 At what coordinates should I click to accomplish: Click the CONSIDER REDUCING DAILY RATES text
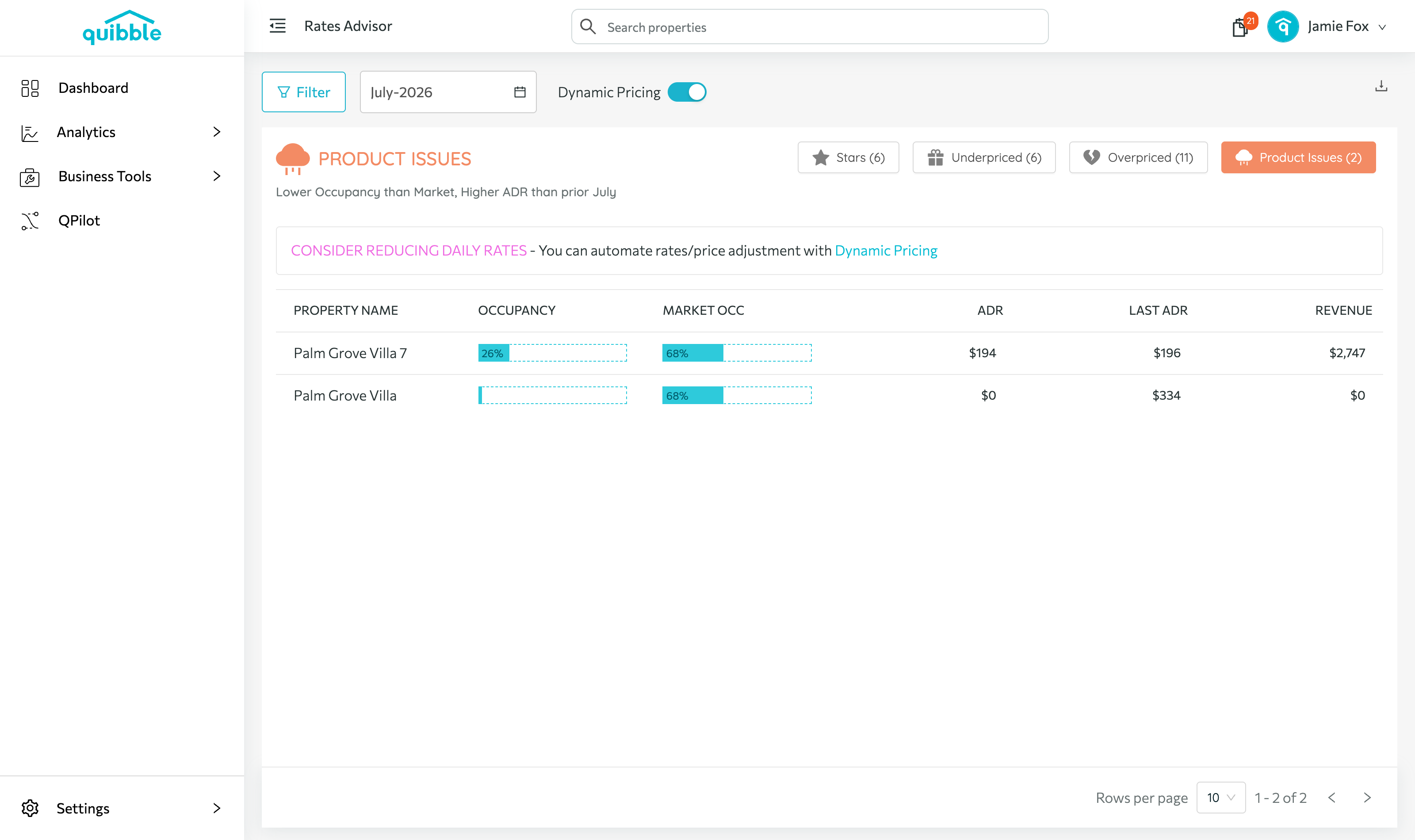pyautogui.click(x=409, y=251)
